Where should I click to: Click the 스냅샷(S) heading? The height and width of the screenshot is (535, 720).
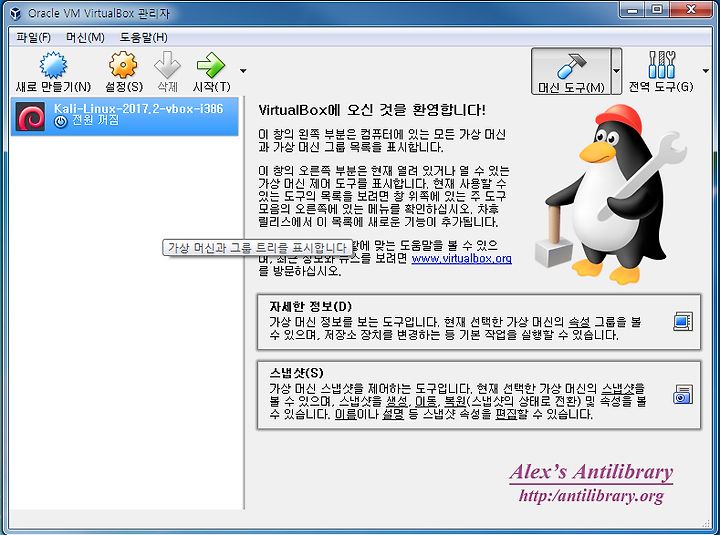296,372
